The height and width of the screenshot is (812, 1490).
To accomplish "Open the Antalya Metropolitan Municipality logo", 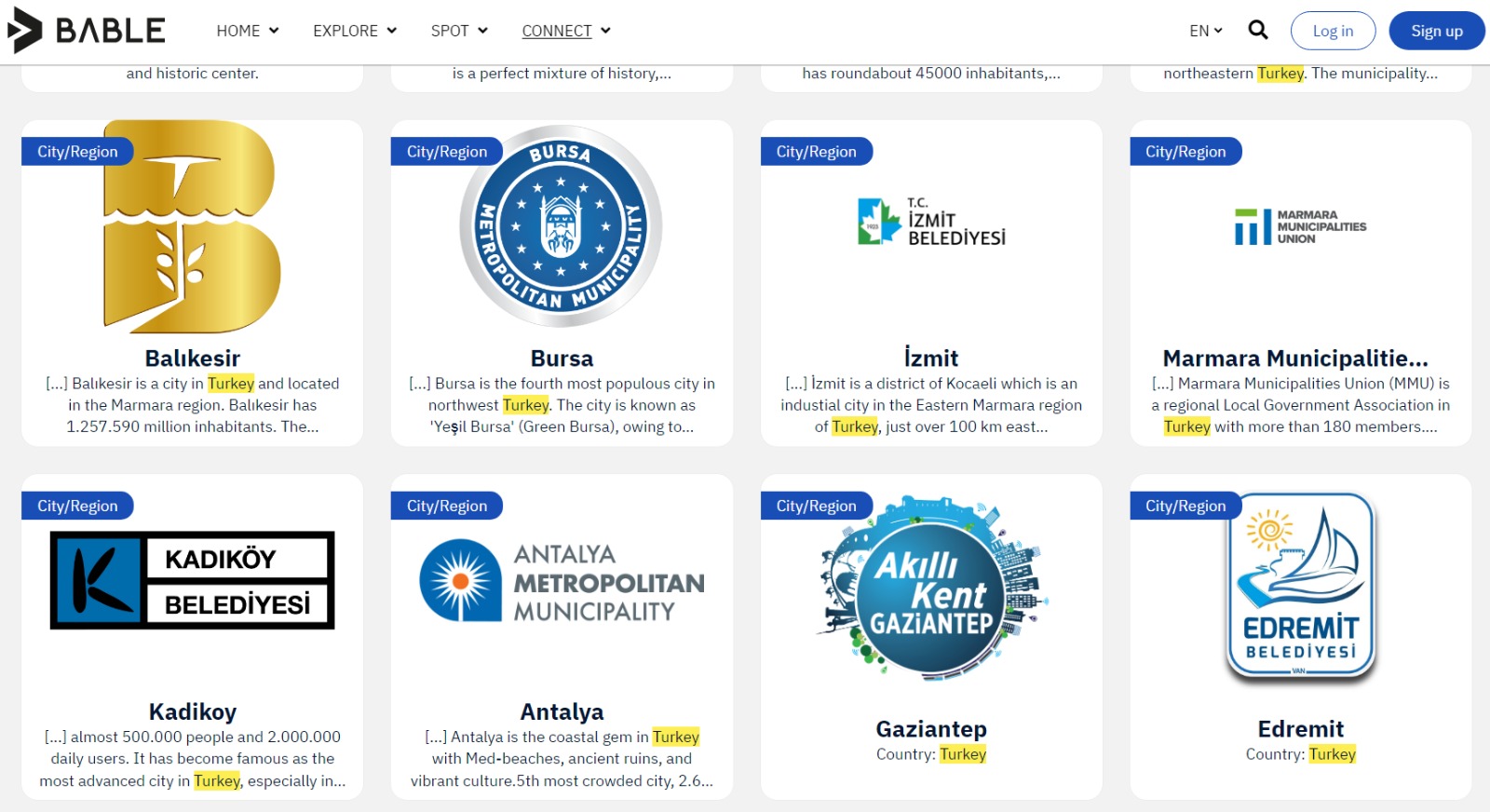I will 562,582.
